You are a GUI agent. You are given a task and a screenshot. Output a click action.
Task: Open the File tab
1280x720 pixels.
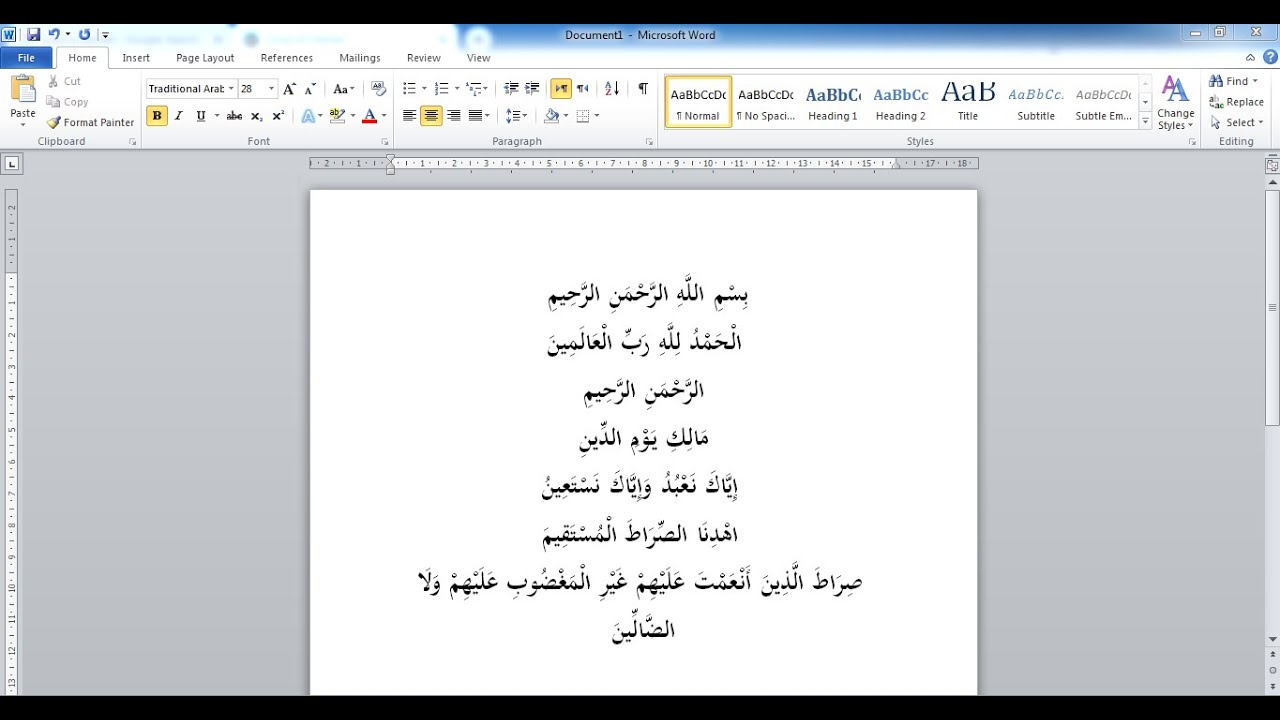click(x=26, y=58)
